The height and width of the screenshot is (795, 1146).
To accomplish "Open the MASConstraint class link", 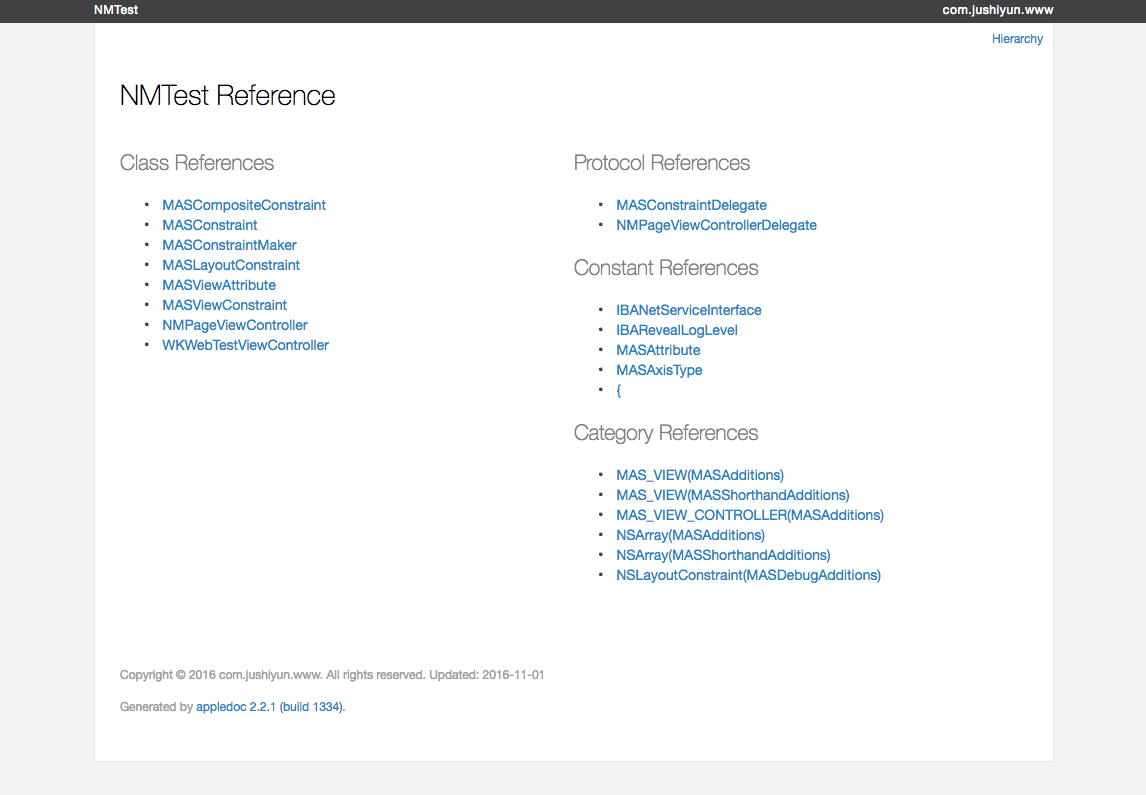I will click(210, 225).
